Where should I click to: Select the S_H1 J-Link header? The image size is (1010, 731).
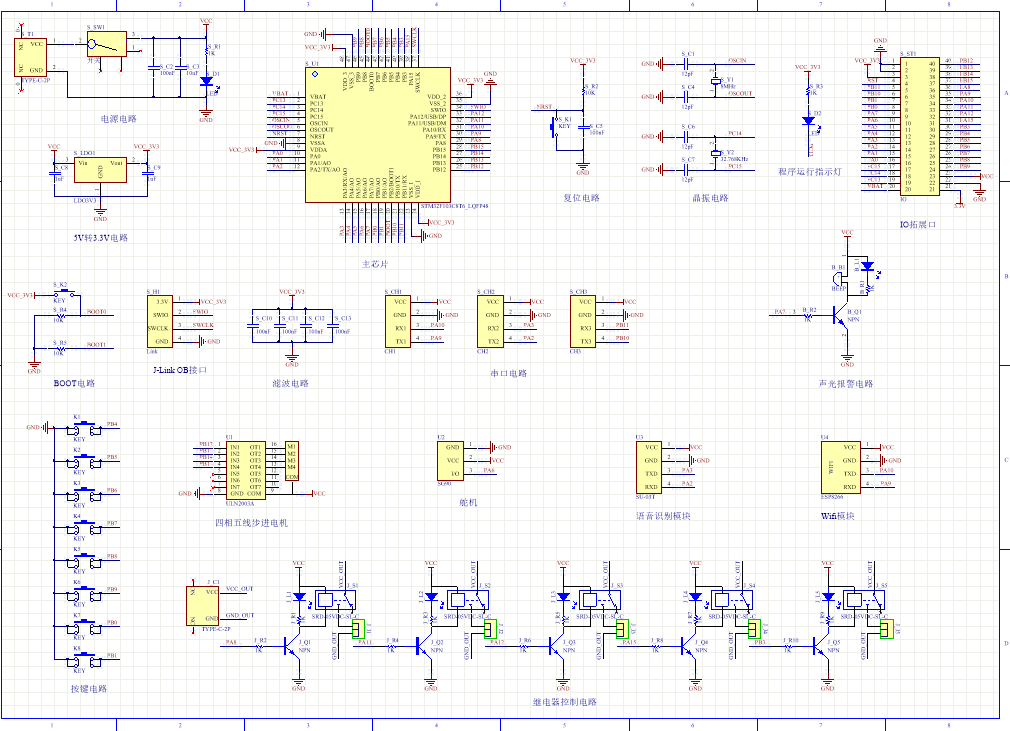tap(160, 321)
